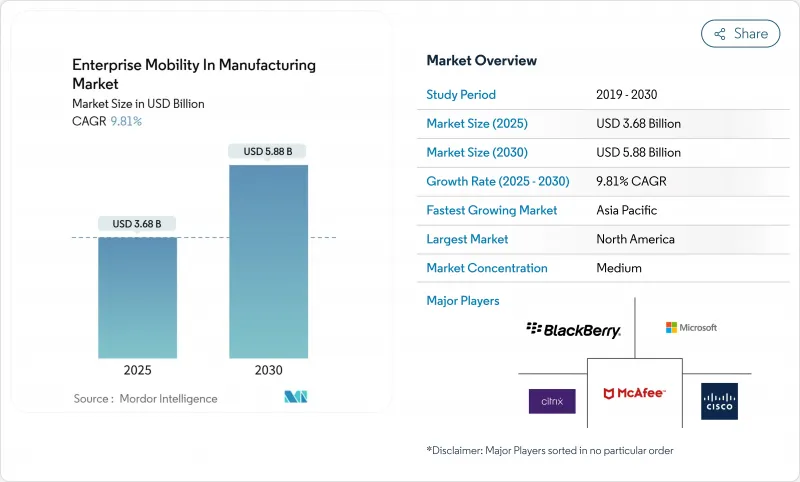Click the BlackBerry logo
800x482 pixels.
[x=574, y=329]
